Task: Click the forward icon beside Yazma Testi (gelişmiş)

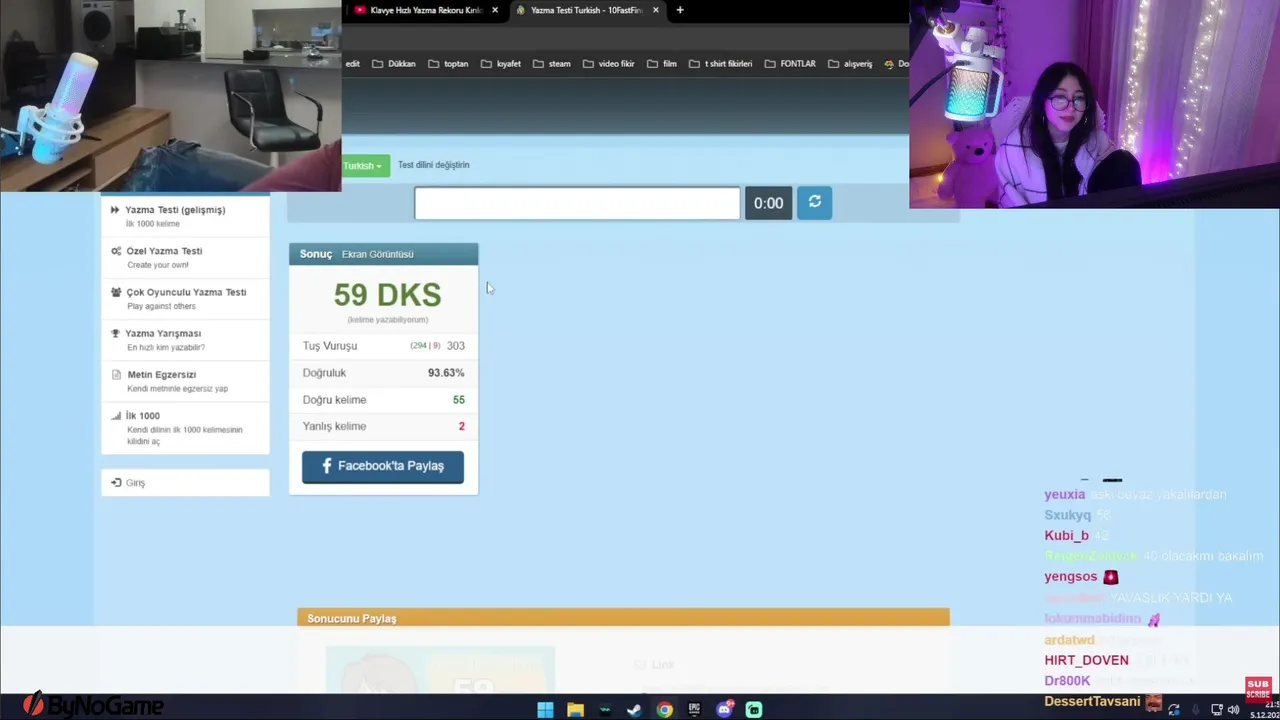Action: pos(115,210)
